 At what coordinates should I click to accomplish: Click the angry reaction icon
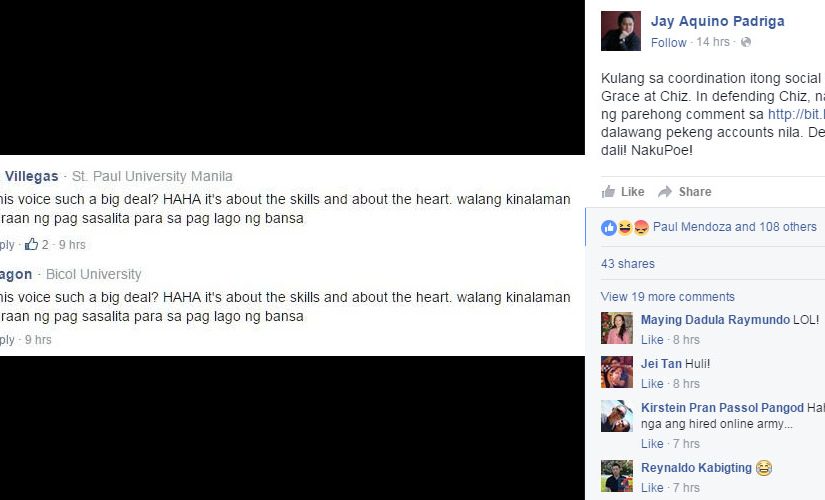pos(640,228)
